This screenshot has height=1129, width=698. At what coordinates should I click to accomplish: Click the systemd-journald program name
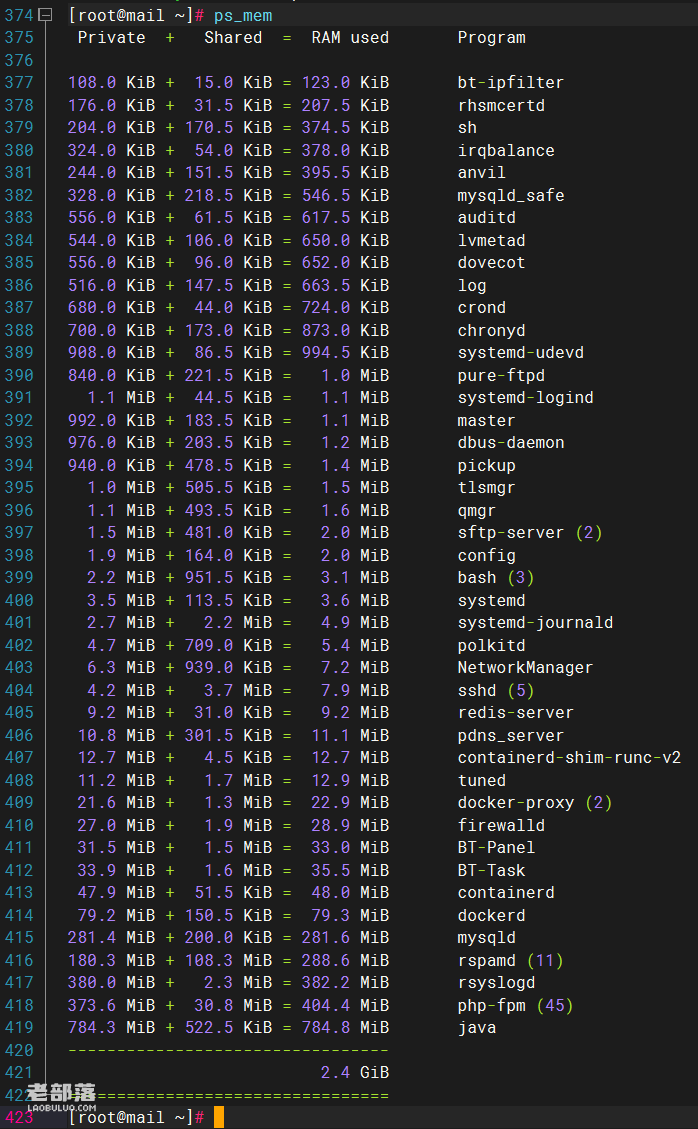pyautogui.click(x=535, y=622)
